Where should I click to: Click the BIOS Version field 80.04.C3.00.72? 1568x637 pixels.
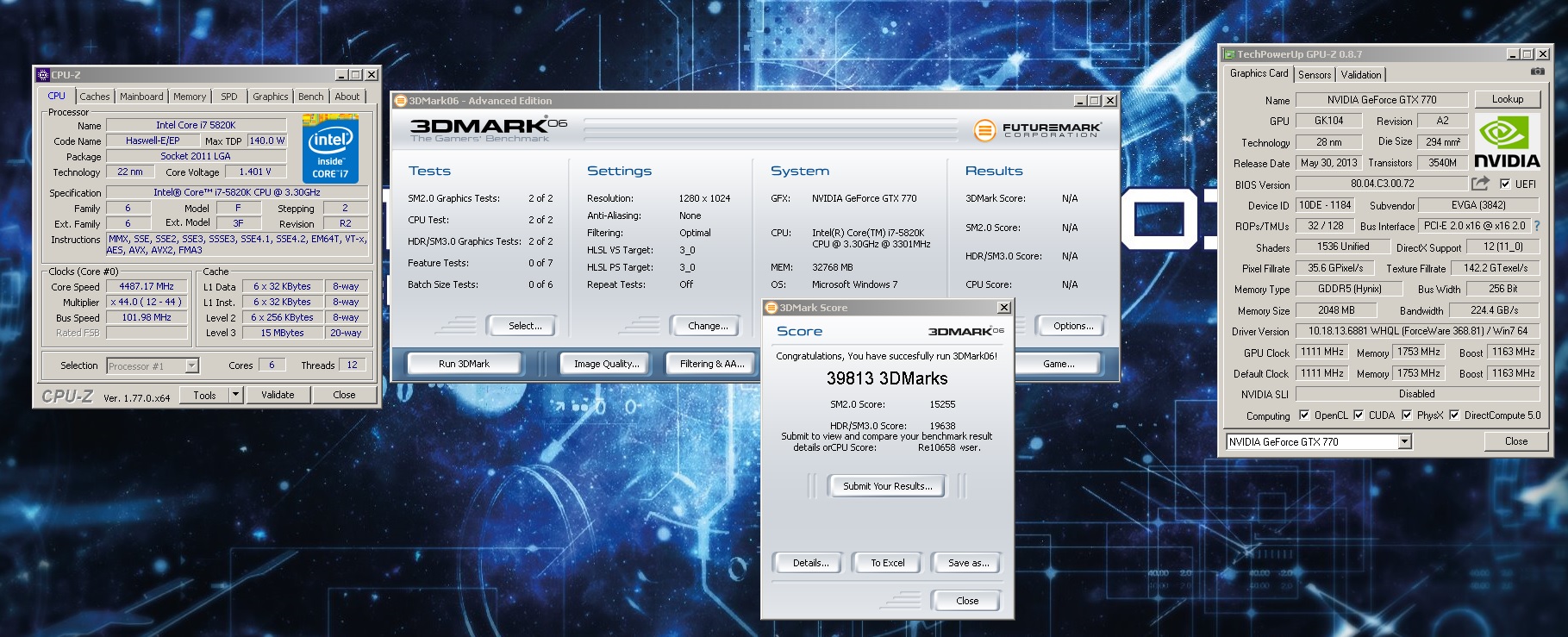click(1382, 184)
